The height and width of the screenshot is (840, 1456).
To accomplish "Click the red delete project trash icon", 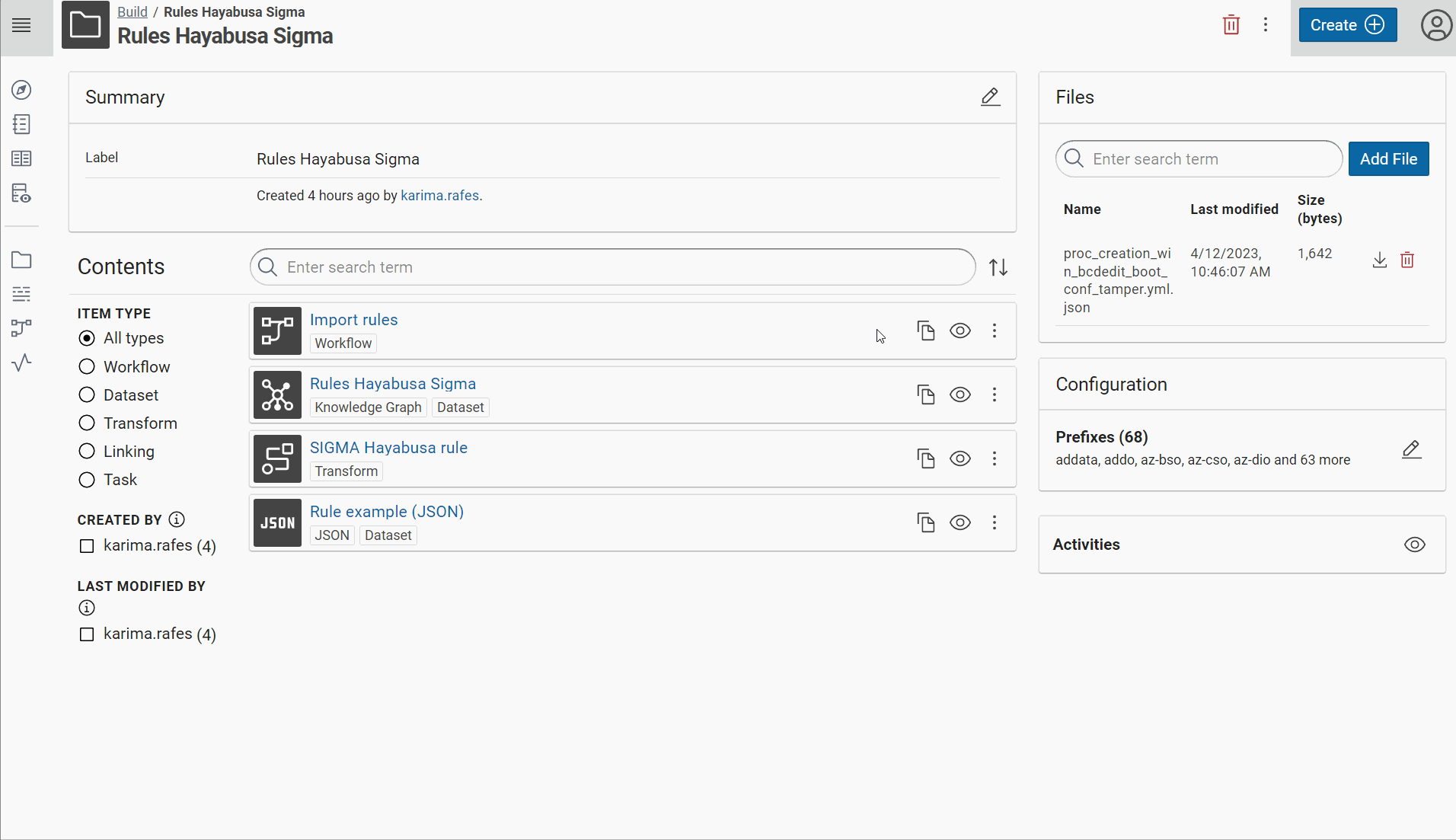I will pos(1231,25).
